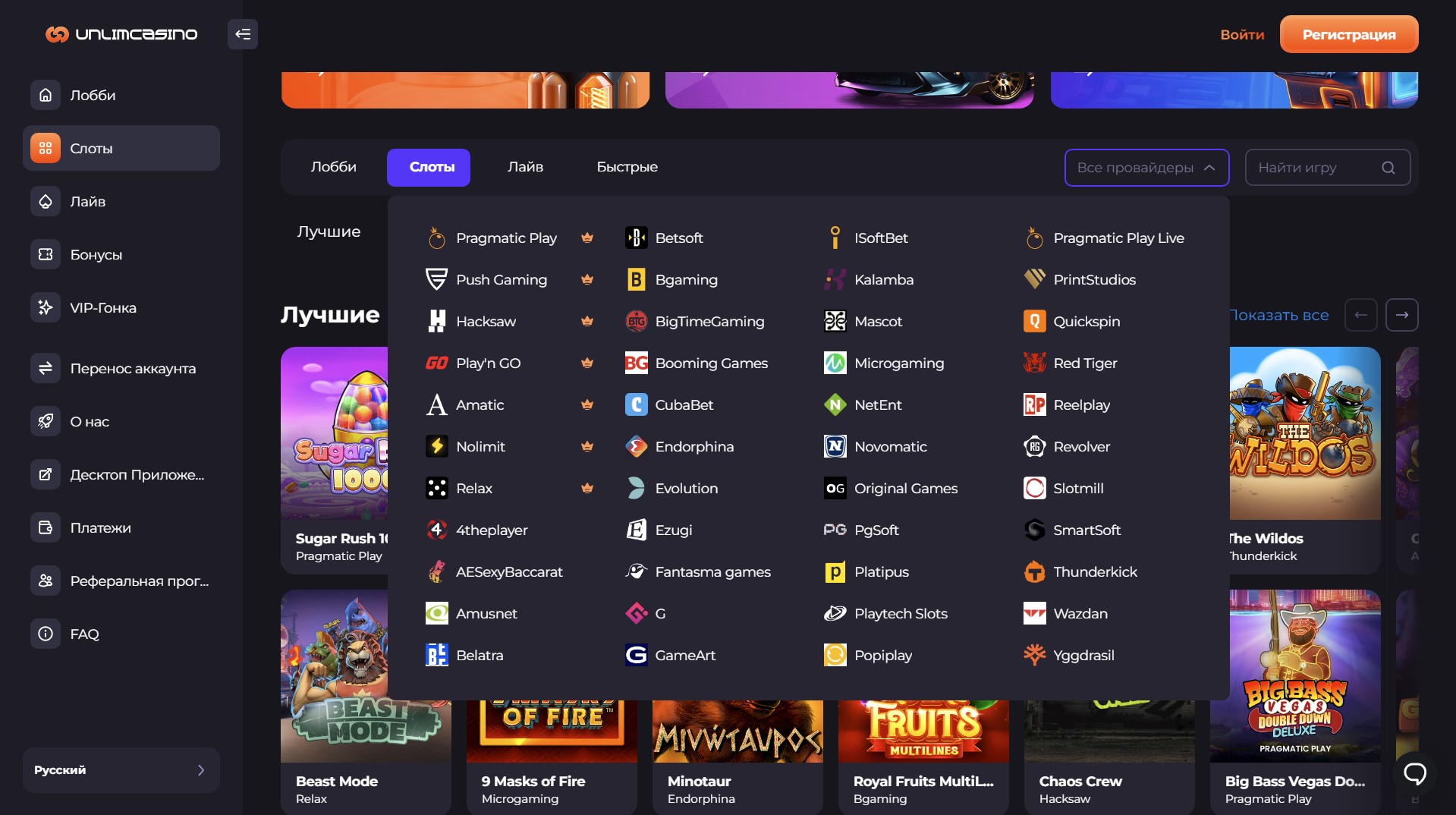Collapse the sidebar with the menu icon

(243, 34)
